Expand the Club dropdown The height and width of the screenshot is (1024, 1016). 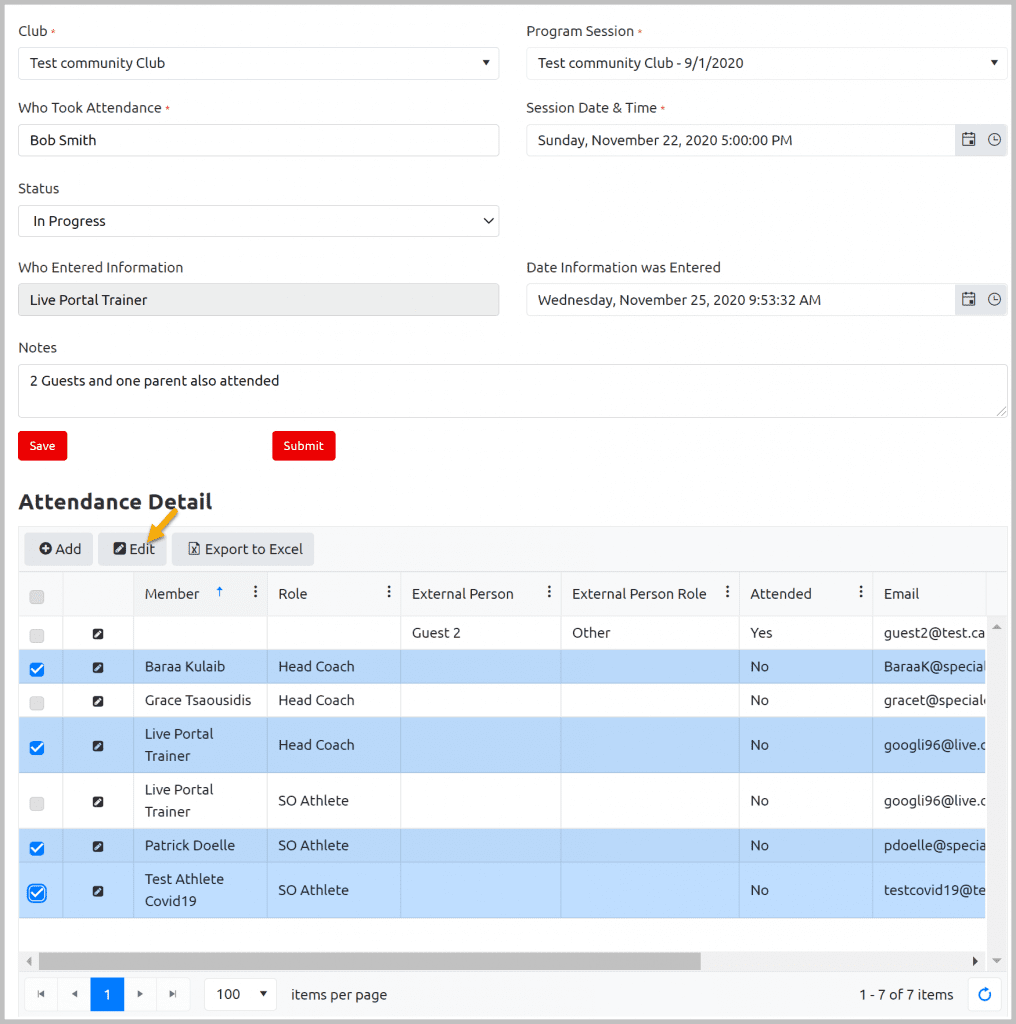[x=258, y=63]
